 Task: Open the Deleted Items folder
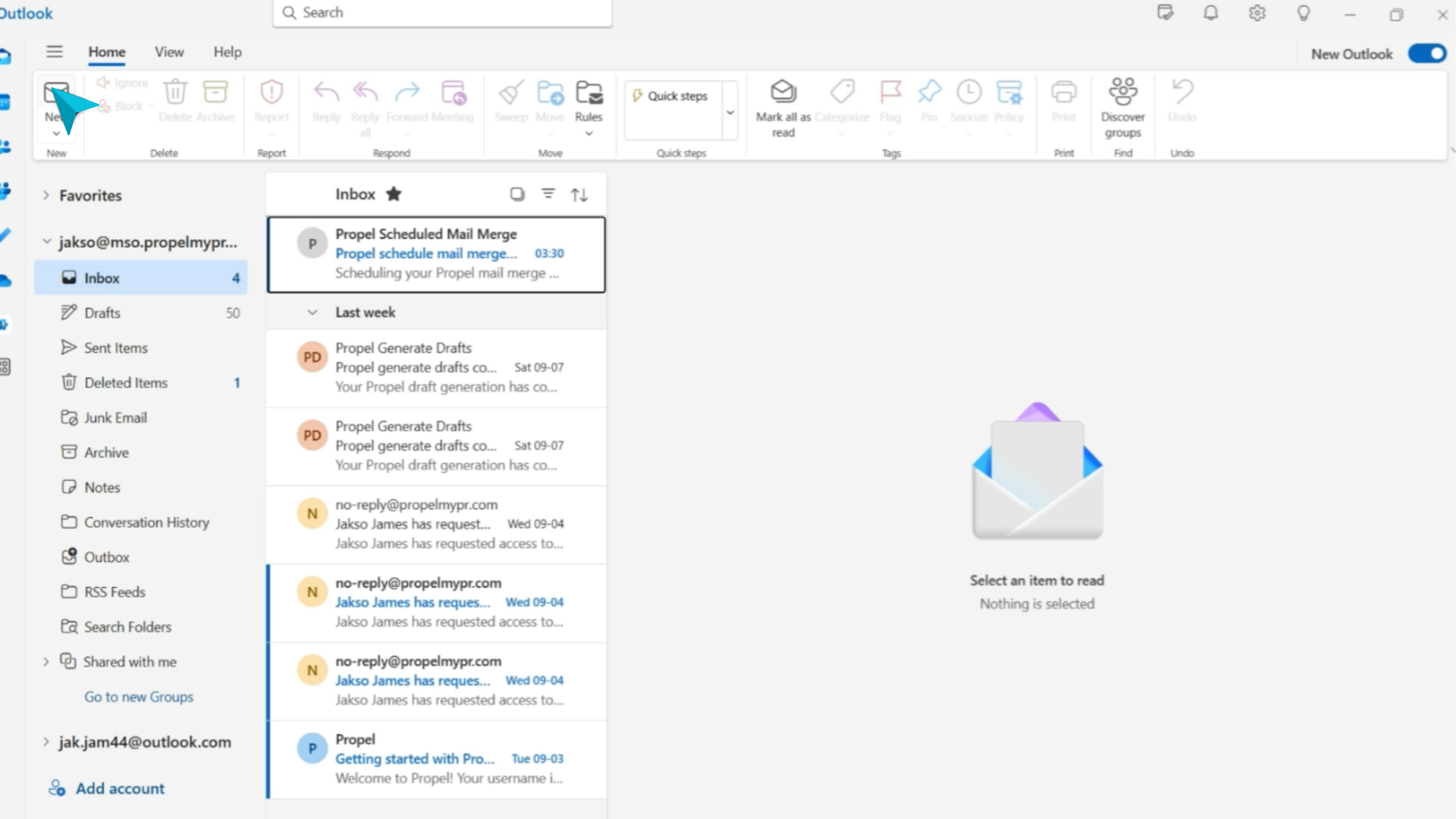tap(141, 383)
